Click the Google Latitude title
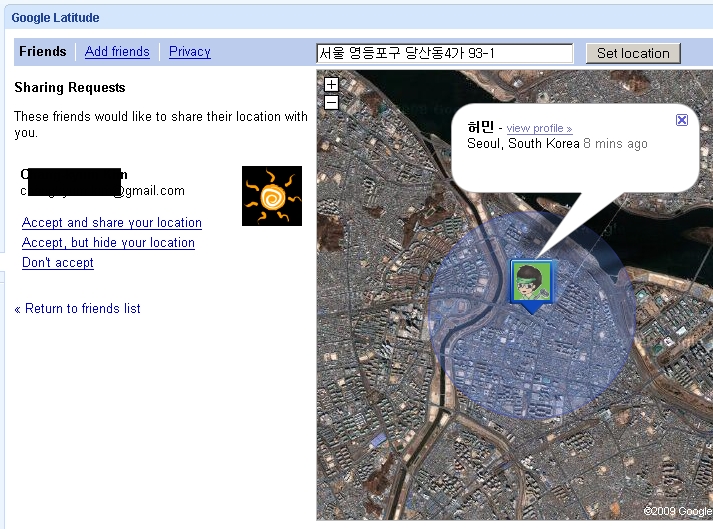The image size is (713, 529). pyautogui.click(x=55, y=18)
